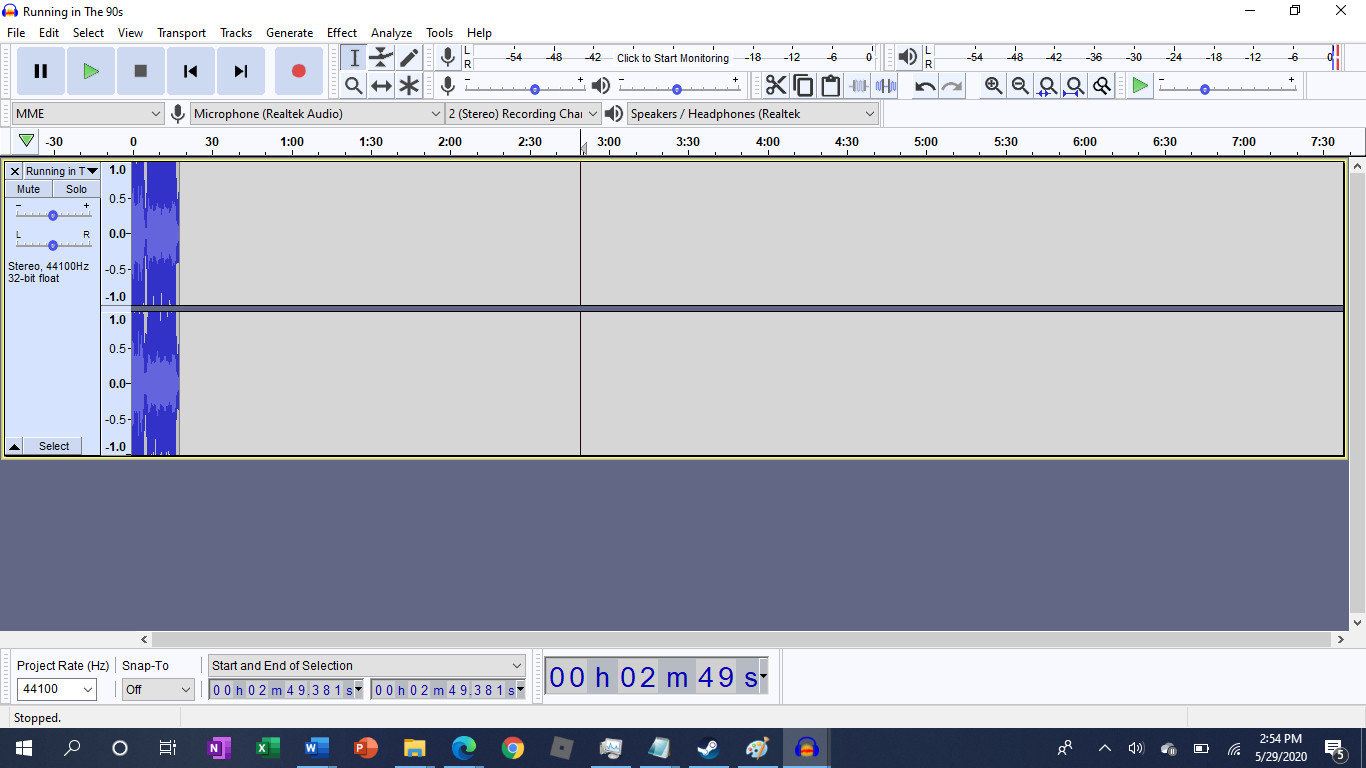Open Chrome from the taskbar
This screenshot has height=768, width=1366.
pos(513,748)
